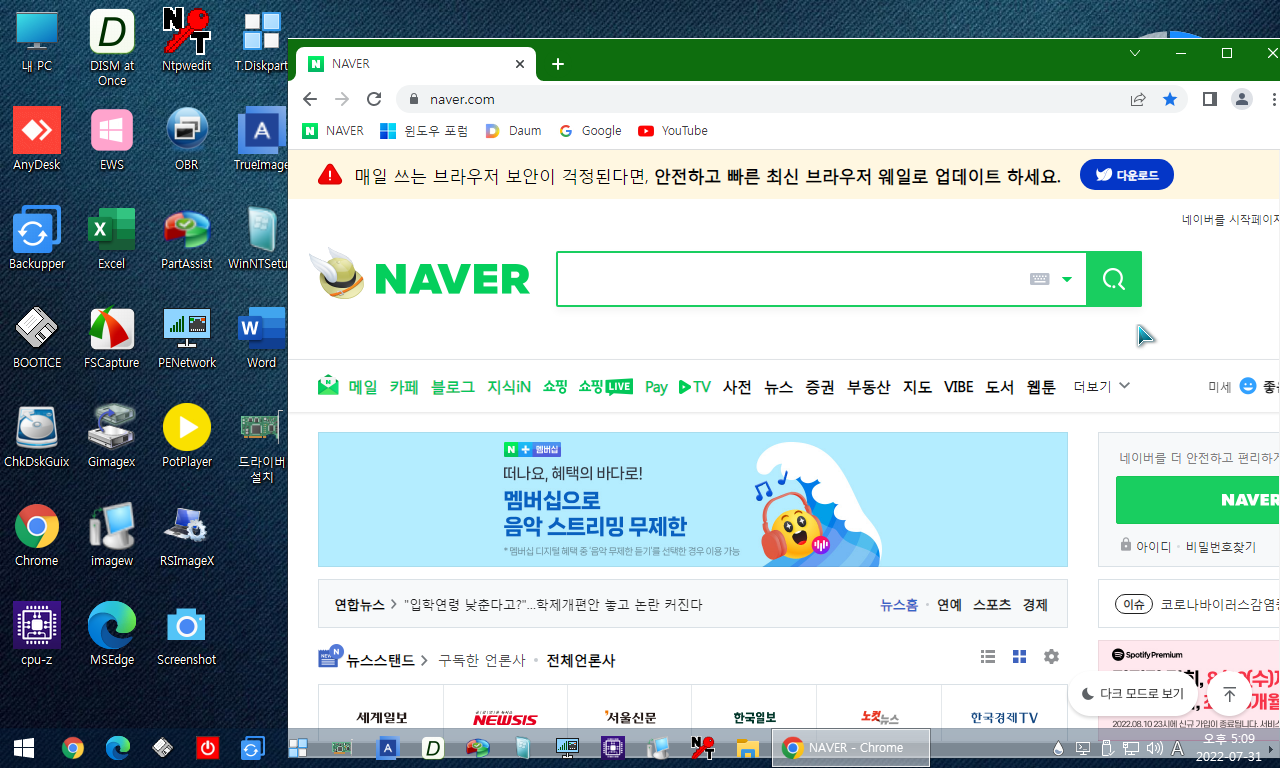Open the Windows Start button
Image resolution: width=1280 pixels, height=768 pixels.
tap(24, 747)
